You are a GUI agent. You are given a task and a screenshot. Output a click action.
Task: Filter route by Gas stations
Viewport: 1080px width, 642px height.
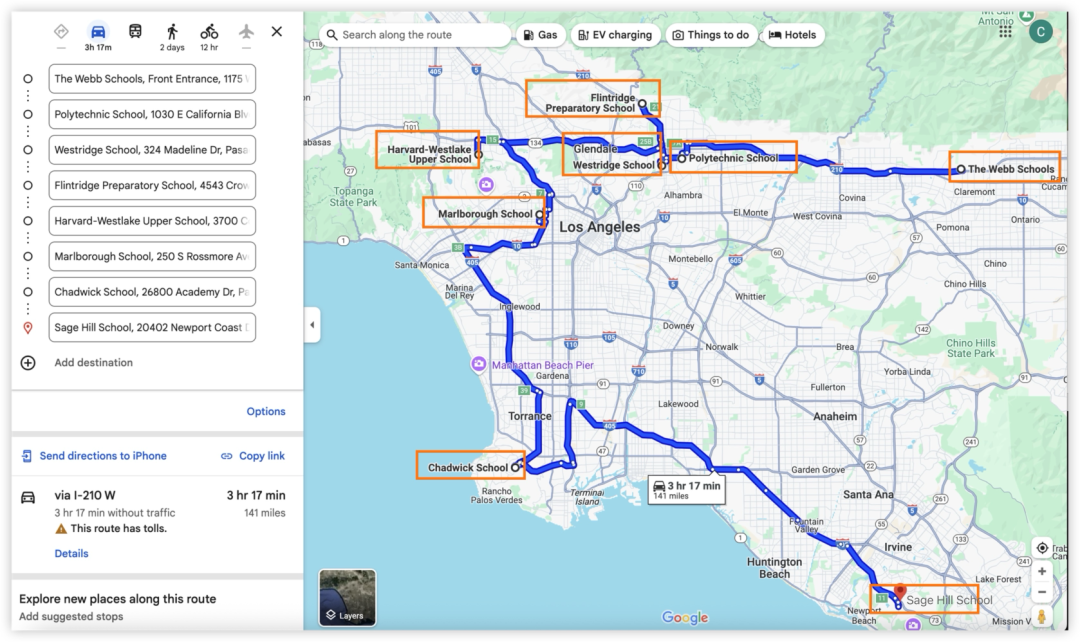pos(541,34)
